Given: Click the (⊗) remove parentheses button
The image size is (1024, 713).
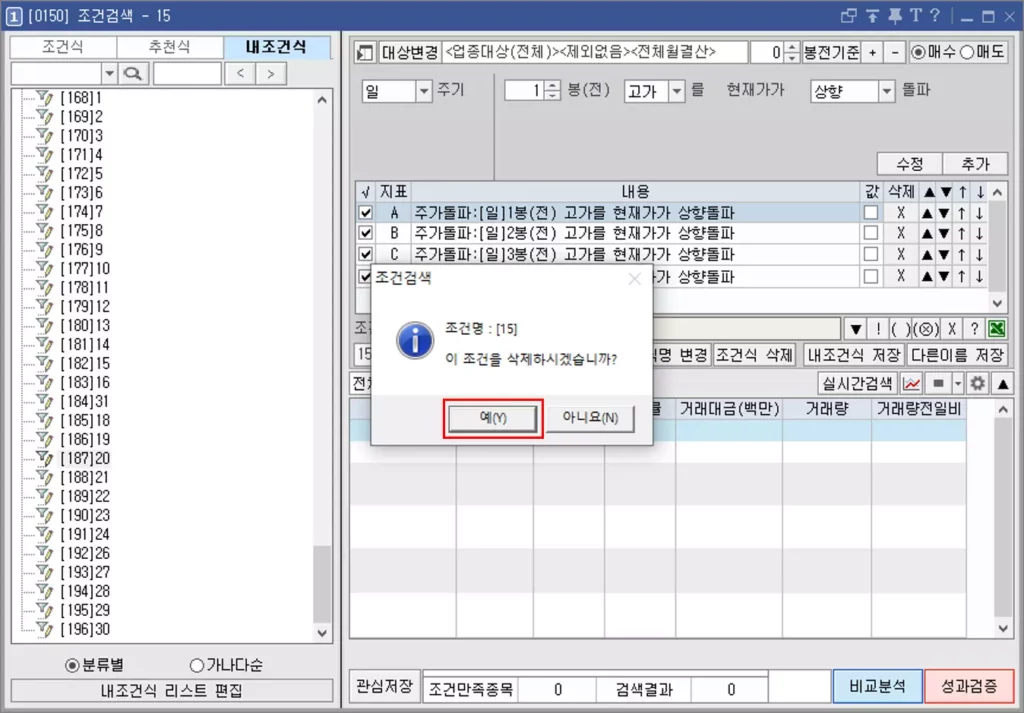Looking at the screenshot, I should [x=926, y=328].
